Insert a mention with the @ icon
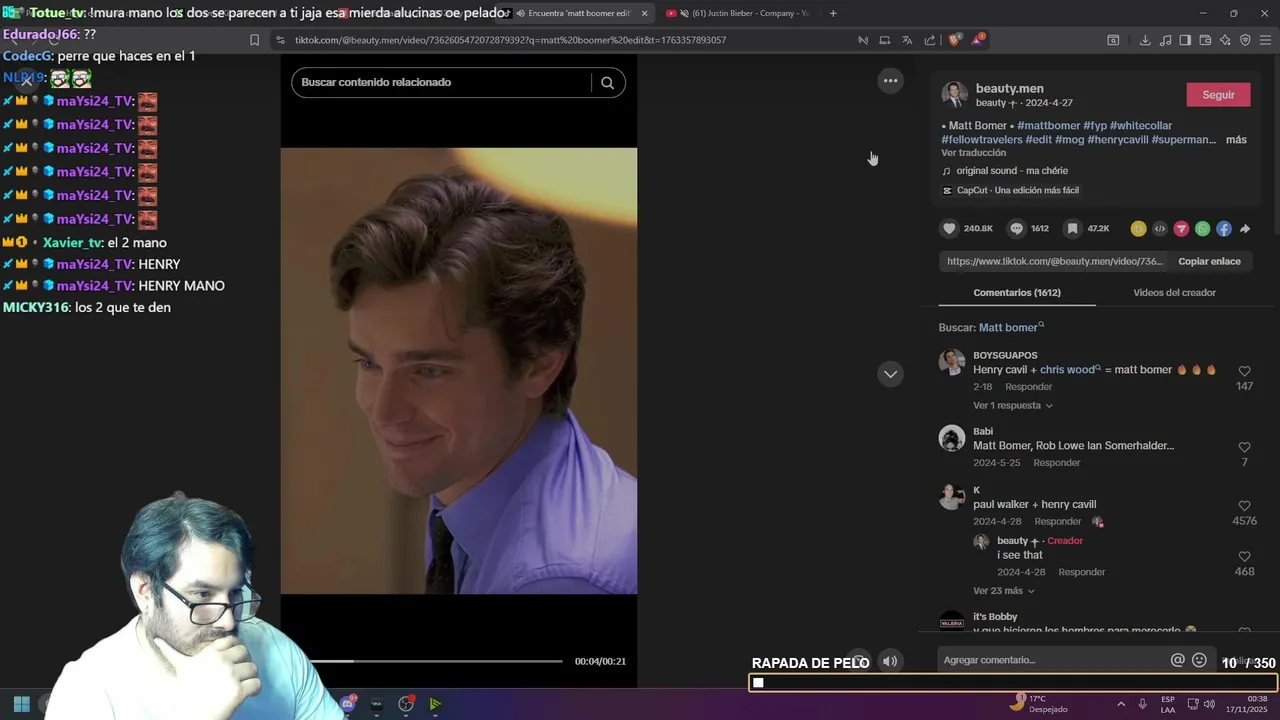Screen dimensions: 1280x720 coord(1177,660)
